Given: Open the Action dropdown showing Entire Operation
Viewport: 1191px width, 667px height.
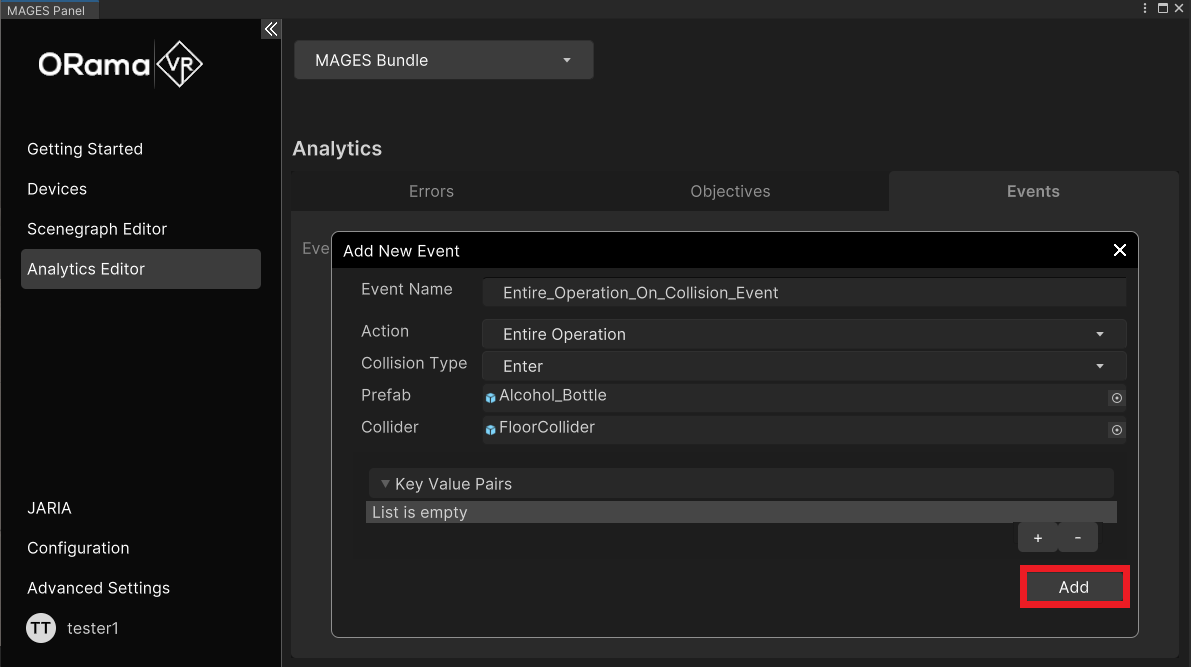Looking at the screenshot, I should [x=804, y=333].
